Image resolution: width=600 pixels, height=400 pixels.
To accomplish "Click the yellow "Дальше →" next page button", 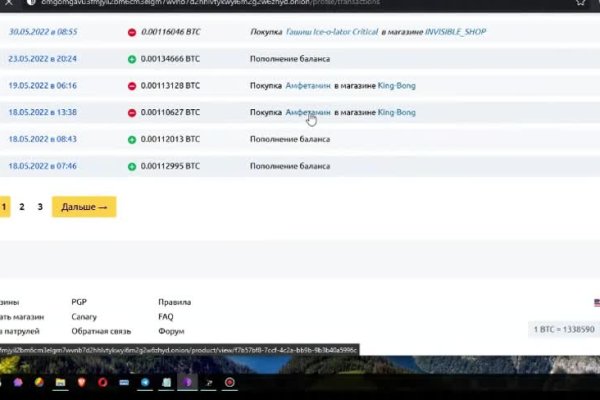I will tap(84, 207).
